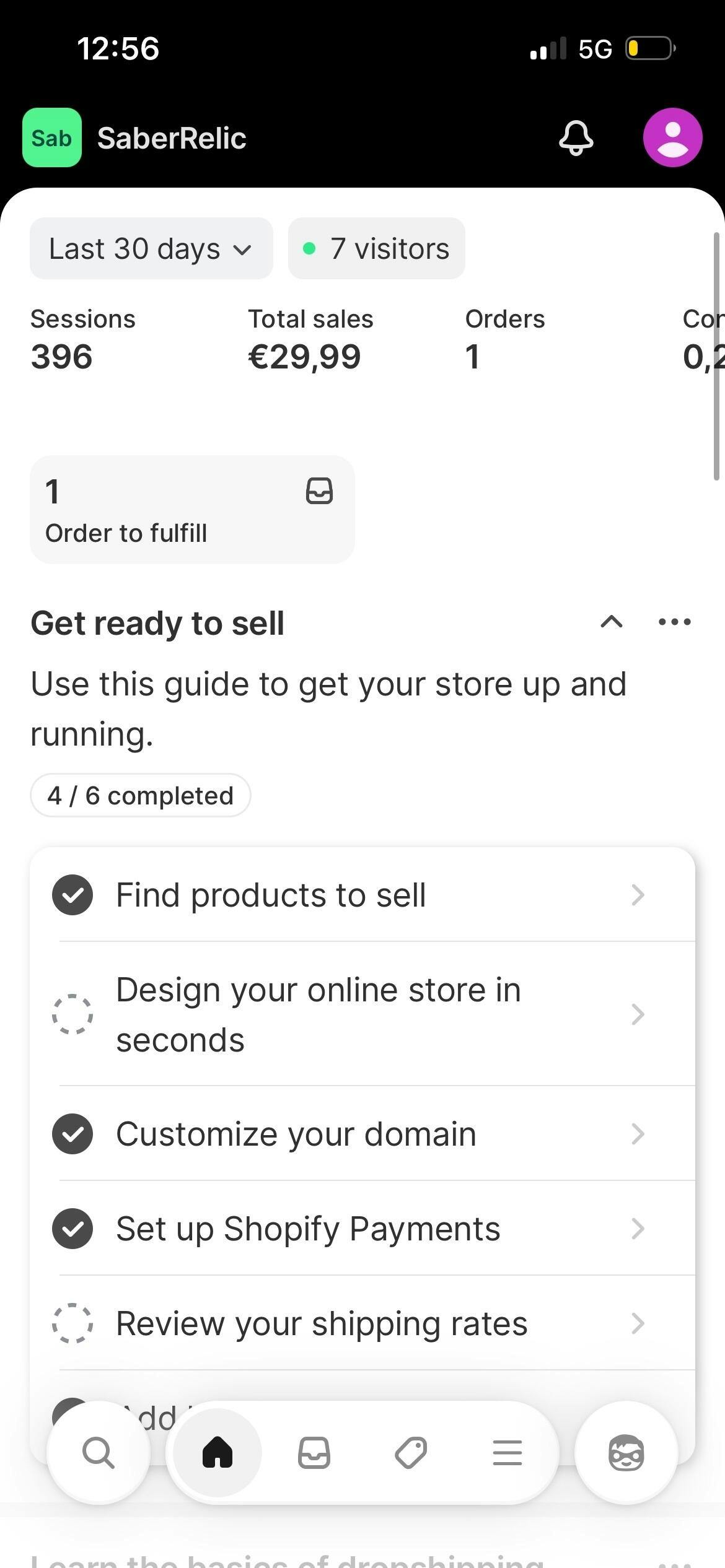Go to Home tab in bottom navigation

coord(217,1453)
